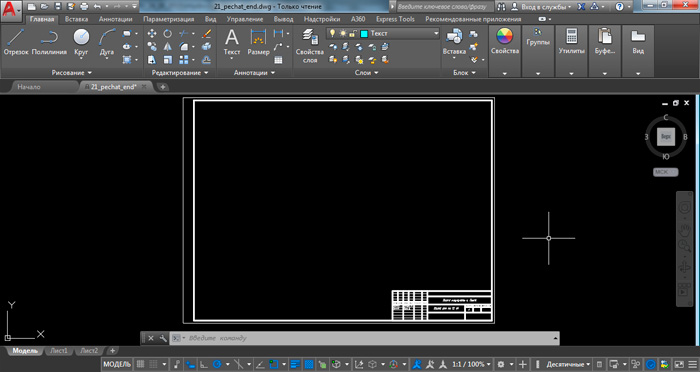Click the Print icon in quick access toolbar
The width and height of the screenshot is (700, 372).
(84, 6)
